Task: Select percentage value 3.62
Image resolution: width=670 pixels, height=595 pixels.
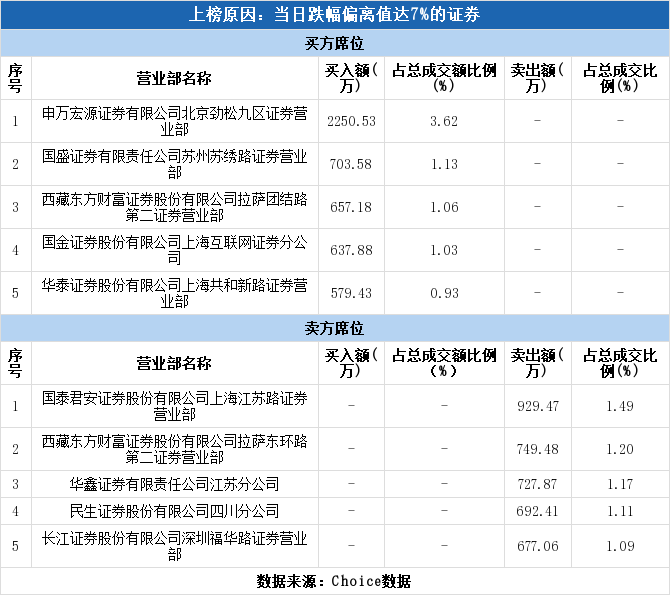Action: point(444,121)
